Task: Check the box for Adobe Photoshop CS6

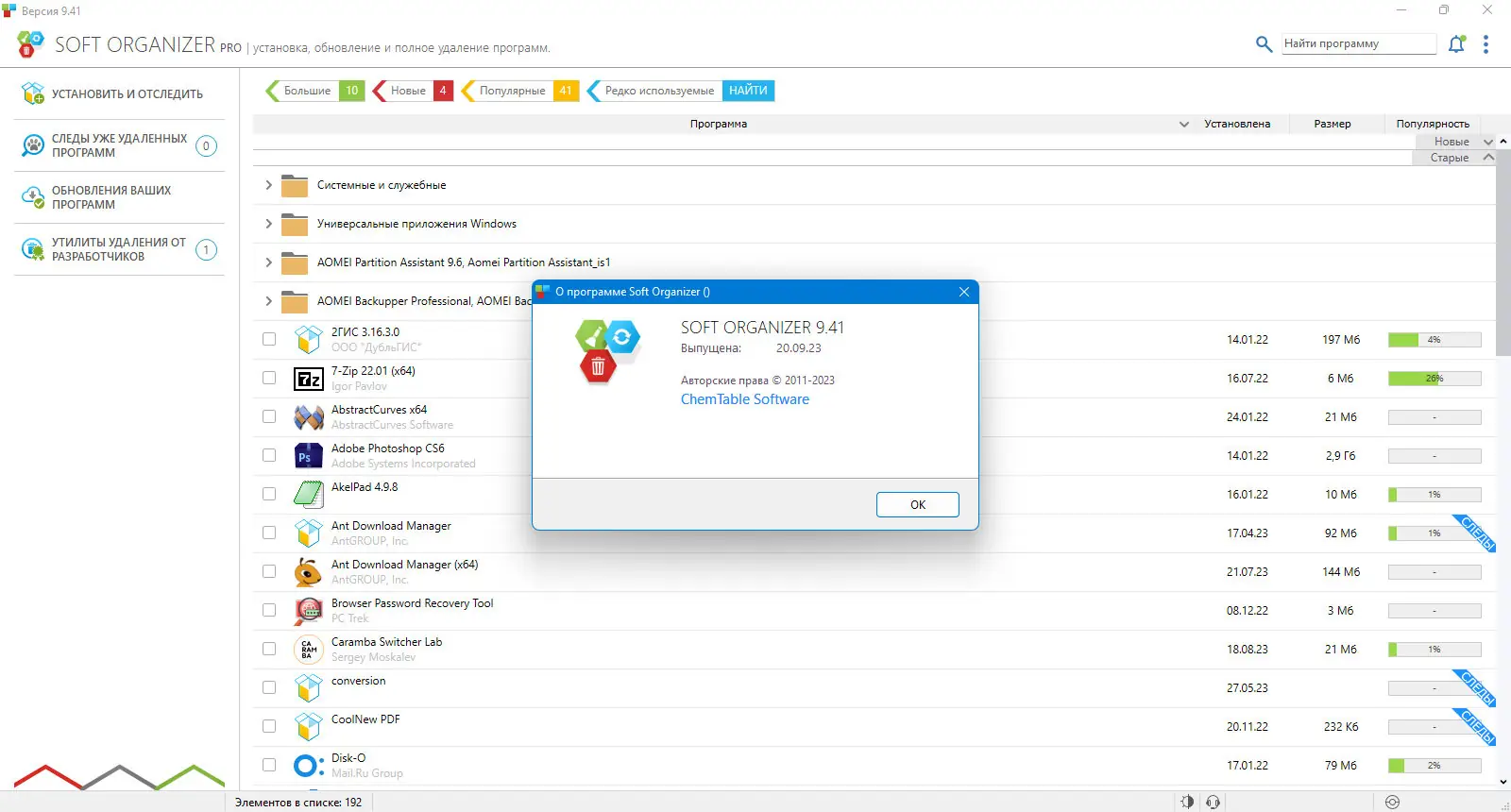Action: pyautogui.click(x=269, y=455)
